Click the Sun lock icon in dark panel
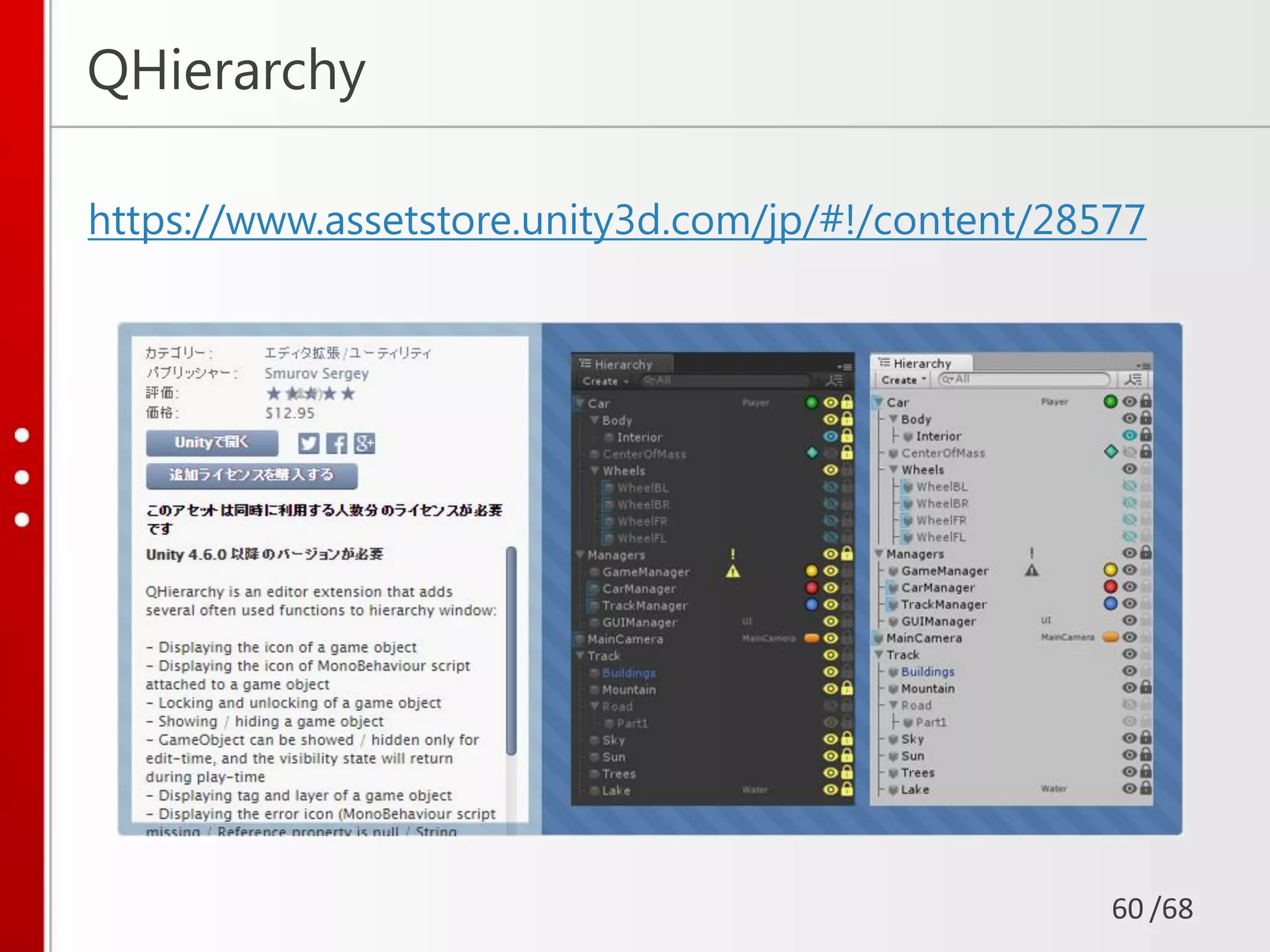 [847, 756]
